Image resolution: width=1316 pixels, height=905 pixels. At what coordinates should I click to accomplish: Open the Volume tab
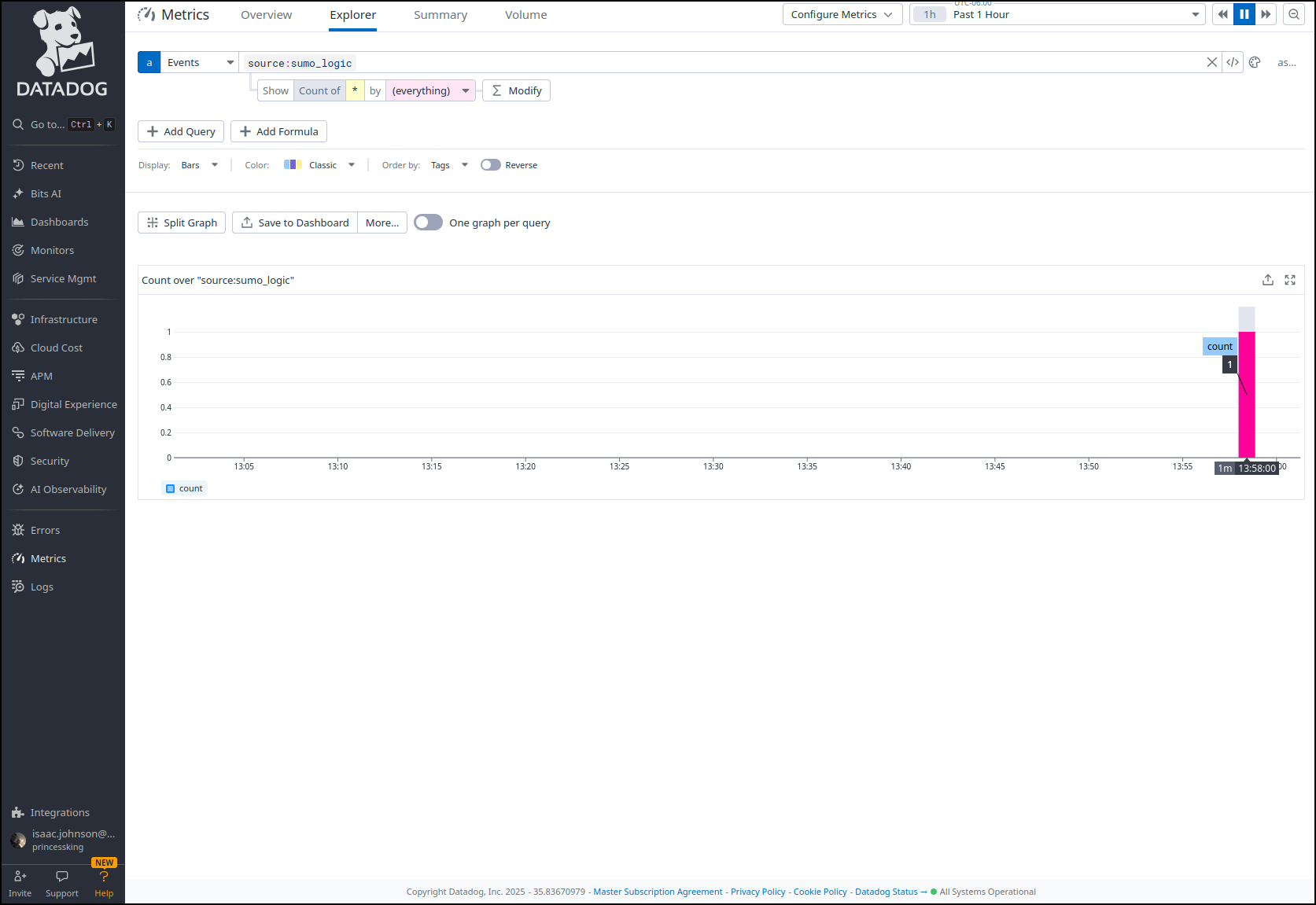525,15
